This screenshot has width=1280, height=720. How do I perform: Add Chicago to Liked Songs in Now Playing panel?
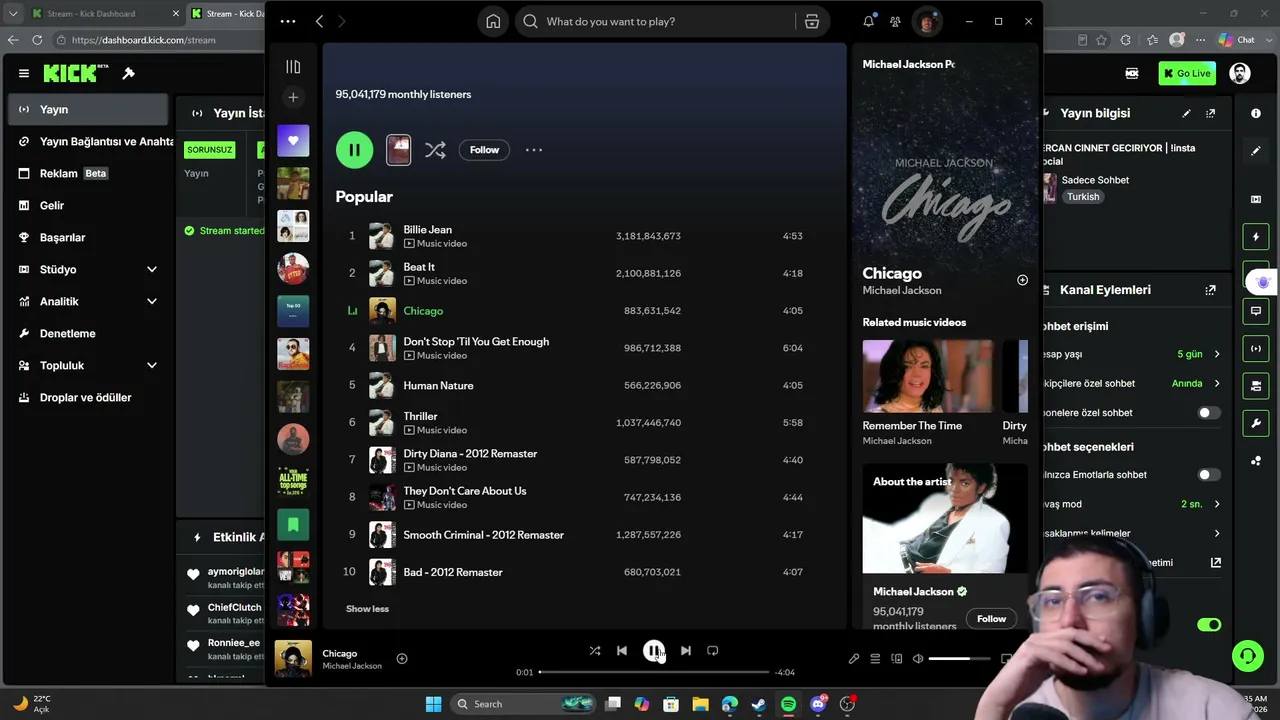pyautogui.click(x=1022, y=280)
